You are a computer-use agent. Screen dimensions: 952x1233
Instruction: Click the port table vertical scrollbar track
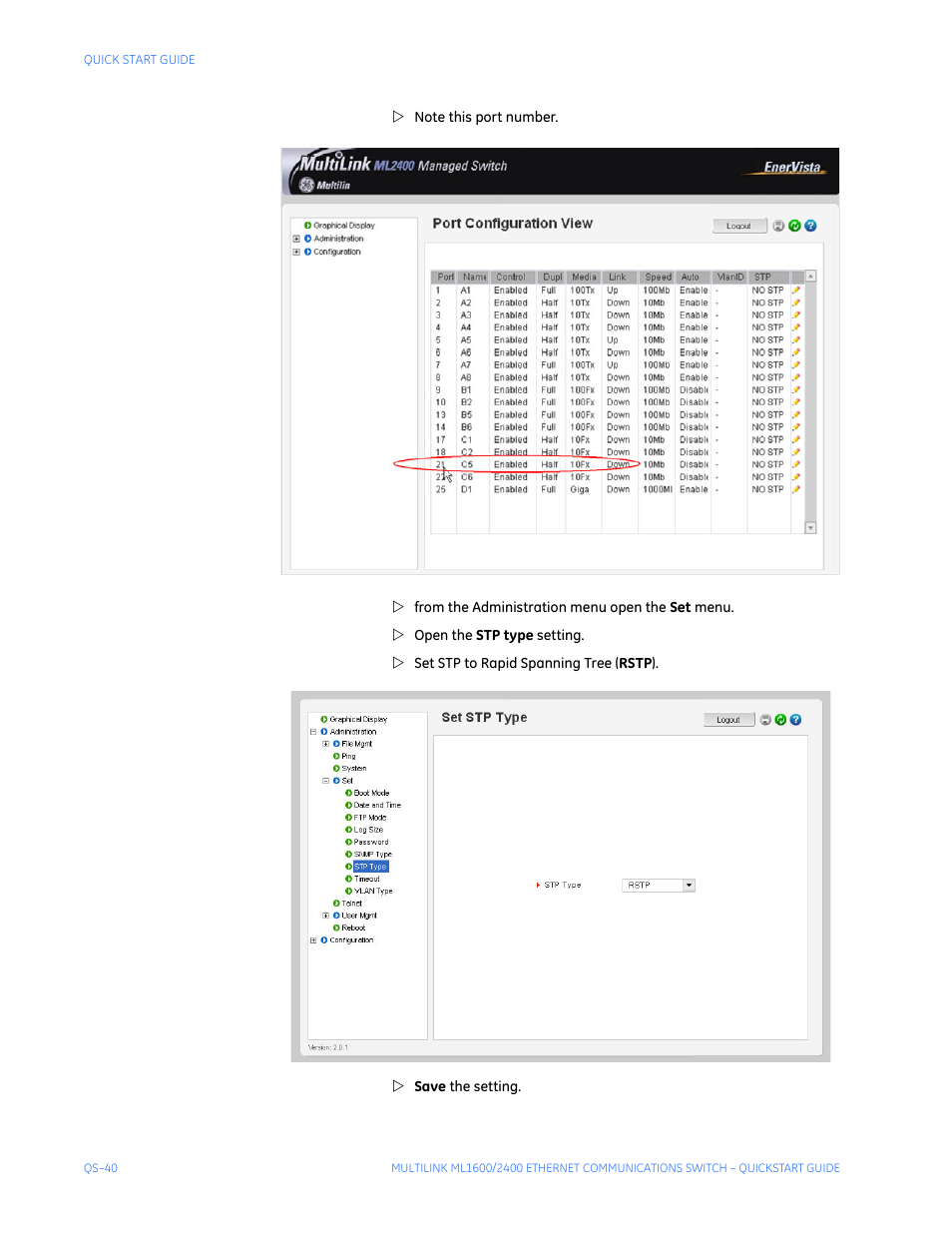(810, 402)
